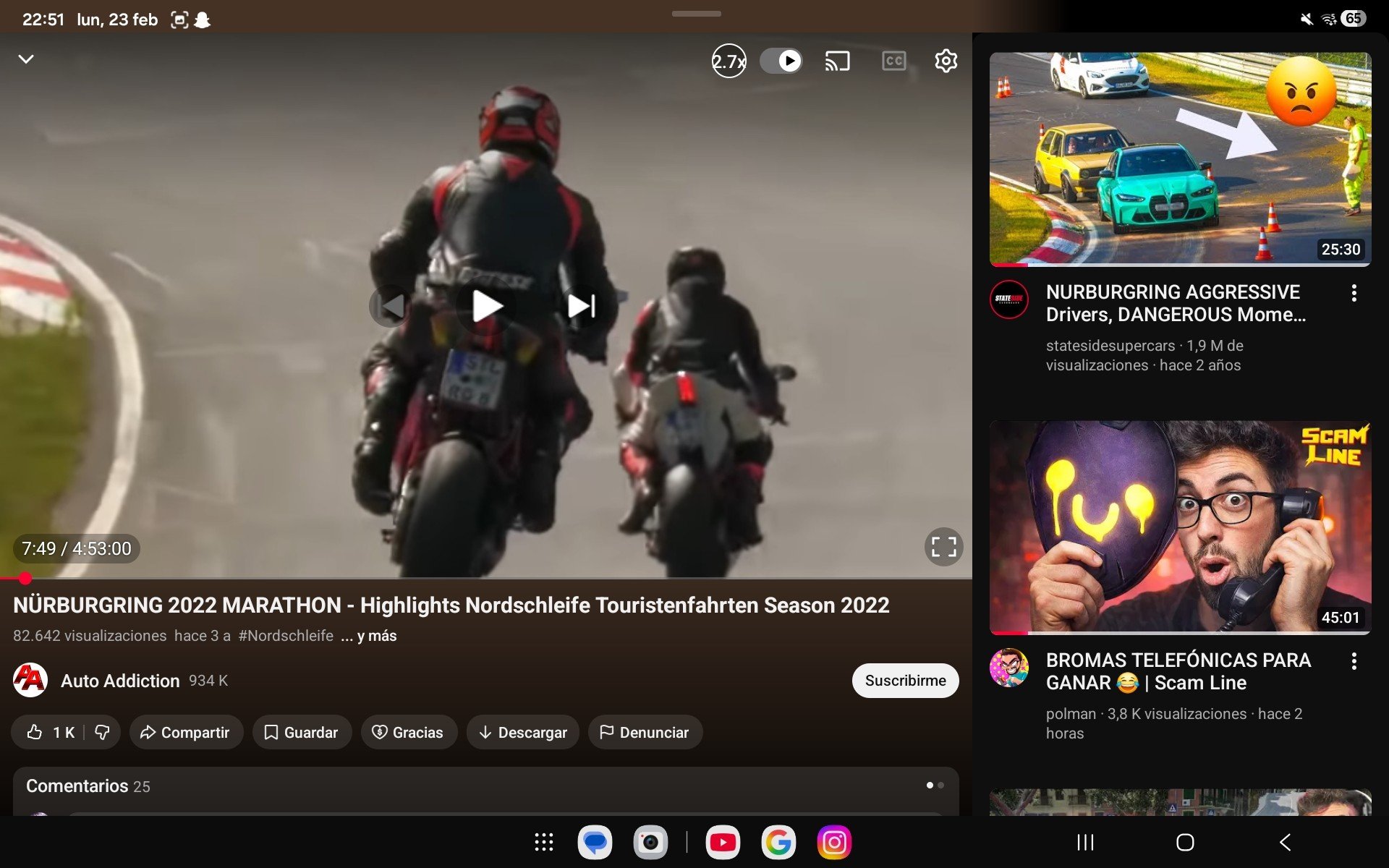
Task: Tap the Cast to device icon
Action: (x=837, y=61)
